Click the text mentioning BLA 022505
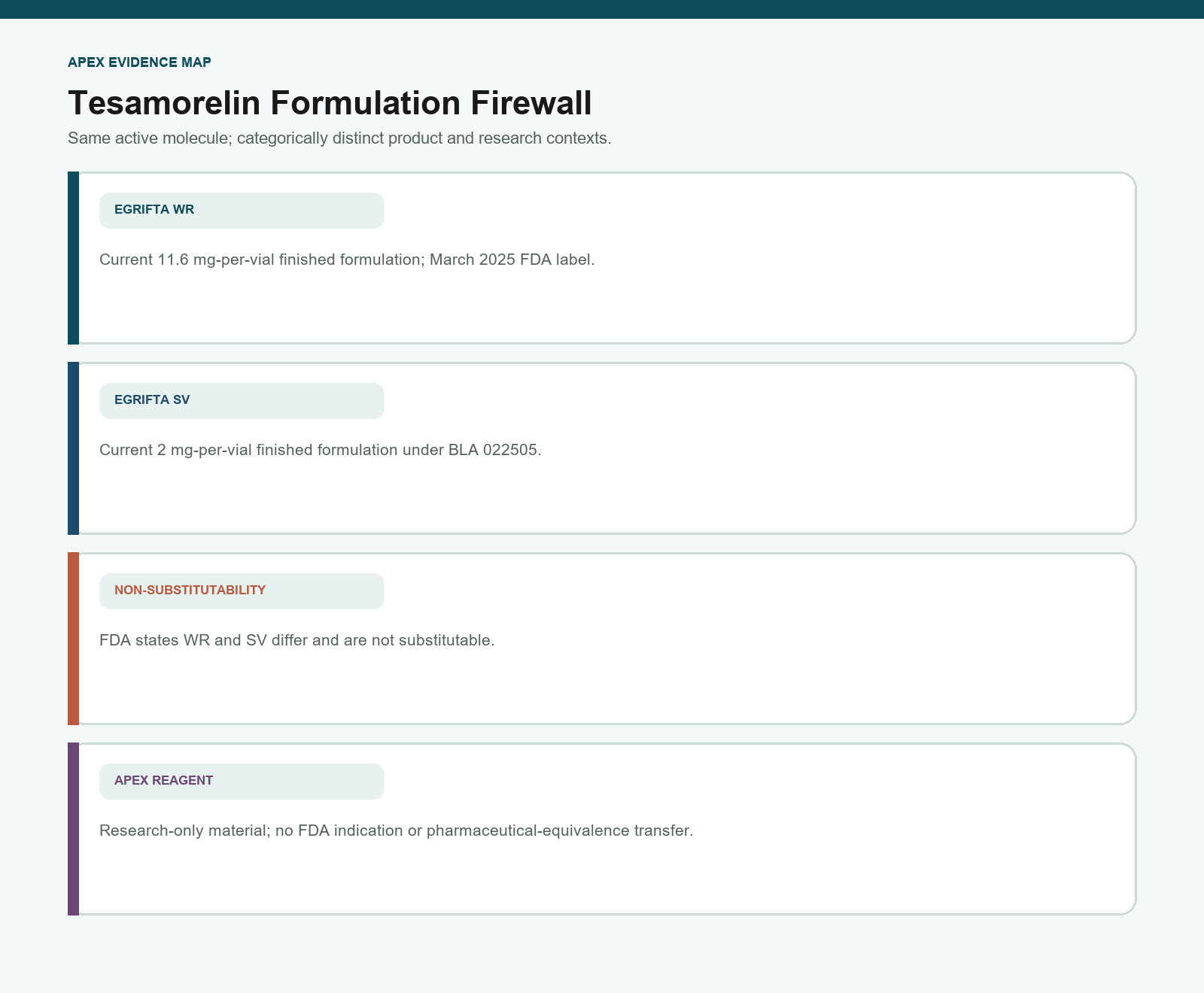The height and width of the screenshot is (993, 1204). (x=321, y=450)
